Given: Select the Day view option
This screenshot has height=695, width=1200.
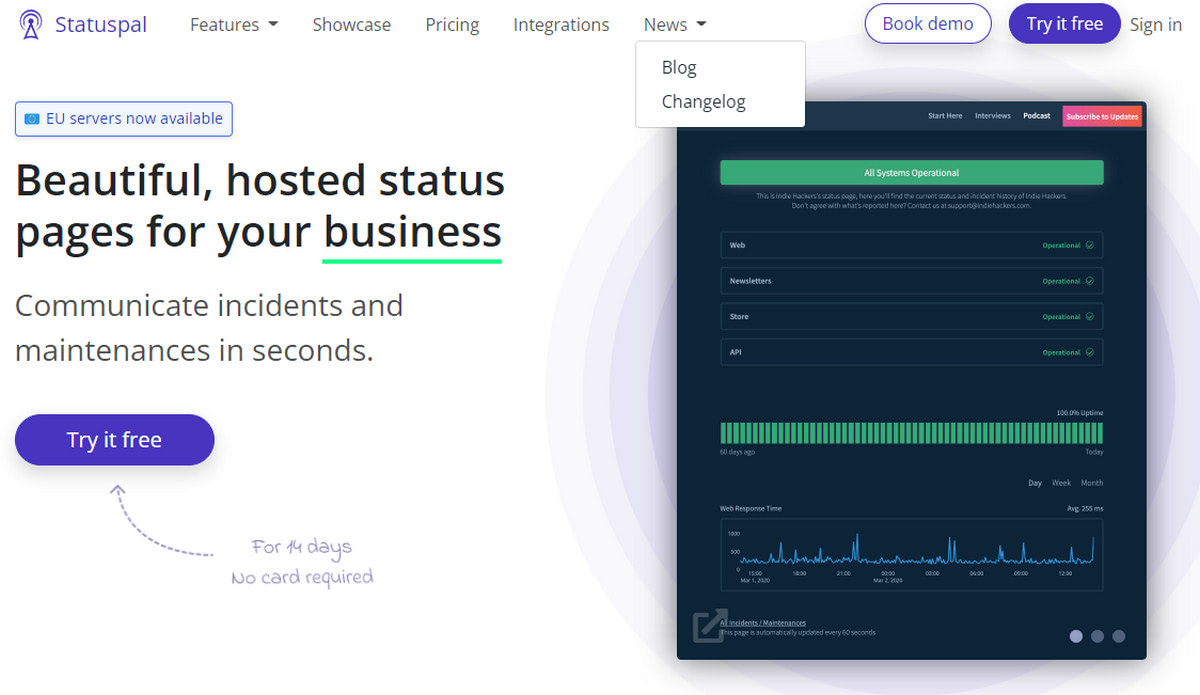Looking at the screenshot, I should click(1034, 483).
